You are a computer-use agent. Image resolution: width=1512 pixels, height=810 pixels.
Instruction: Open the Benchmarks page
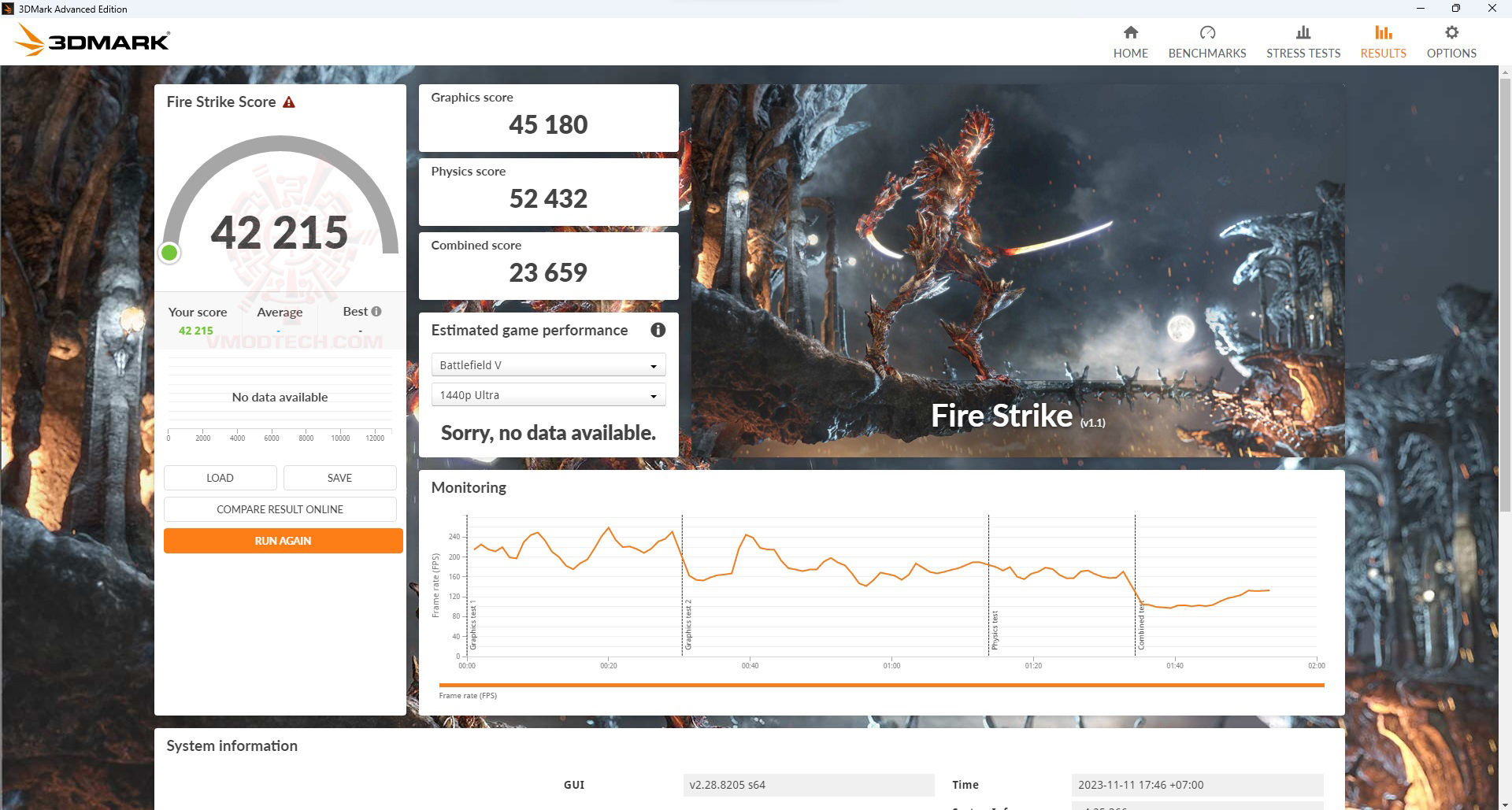[1206, 41]
